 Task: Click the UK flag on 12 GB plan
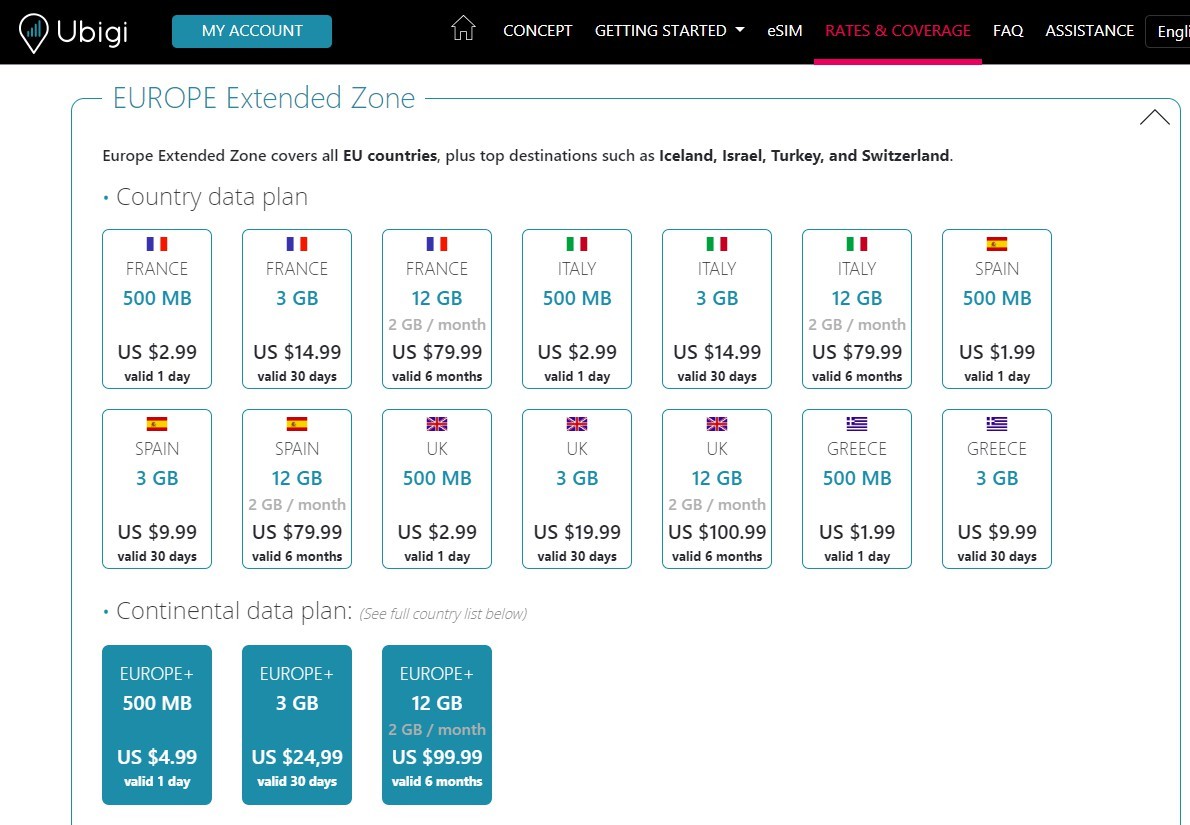717,424
